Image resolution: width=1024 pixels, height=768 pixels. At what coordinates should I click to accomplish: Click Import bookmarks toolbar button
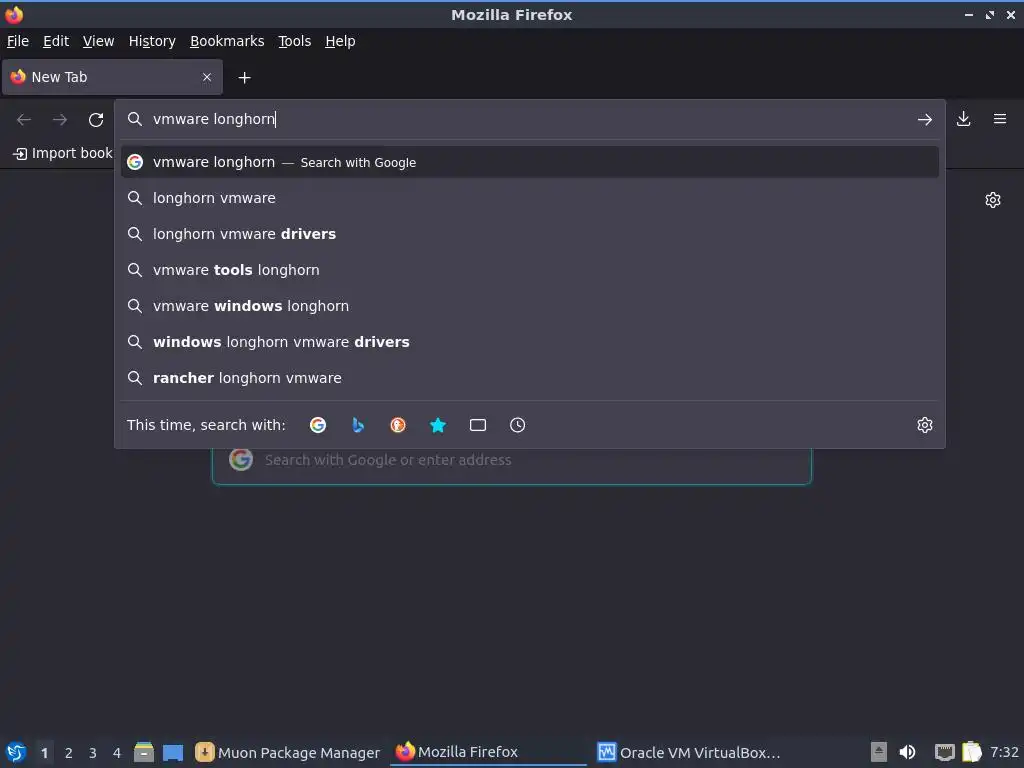click(x=63, y=153)
